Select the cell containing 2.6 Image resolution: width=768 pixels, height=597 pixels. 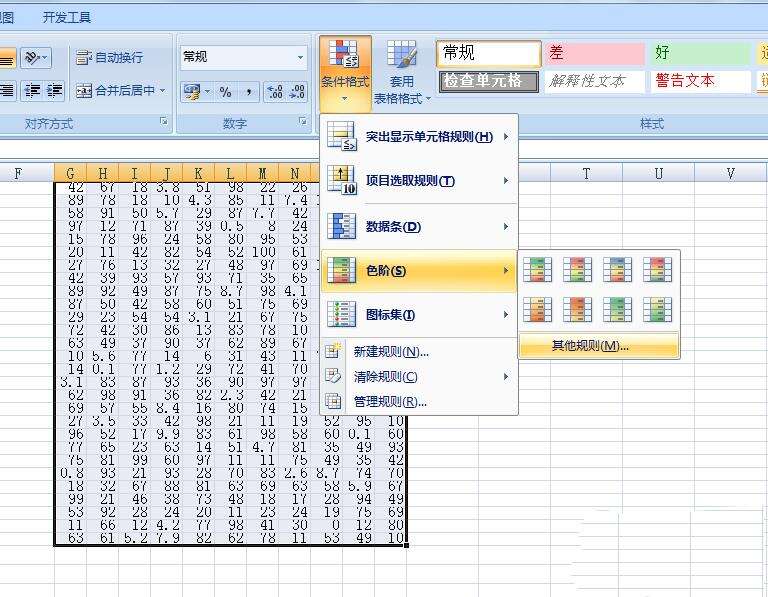pyautogui.click(x=295, y=473)
